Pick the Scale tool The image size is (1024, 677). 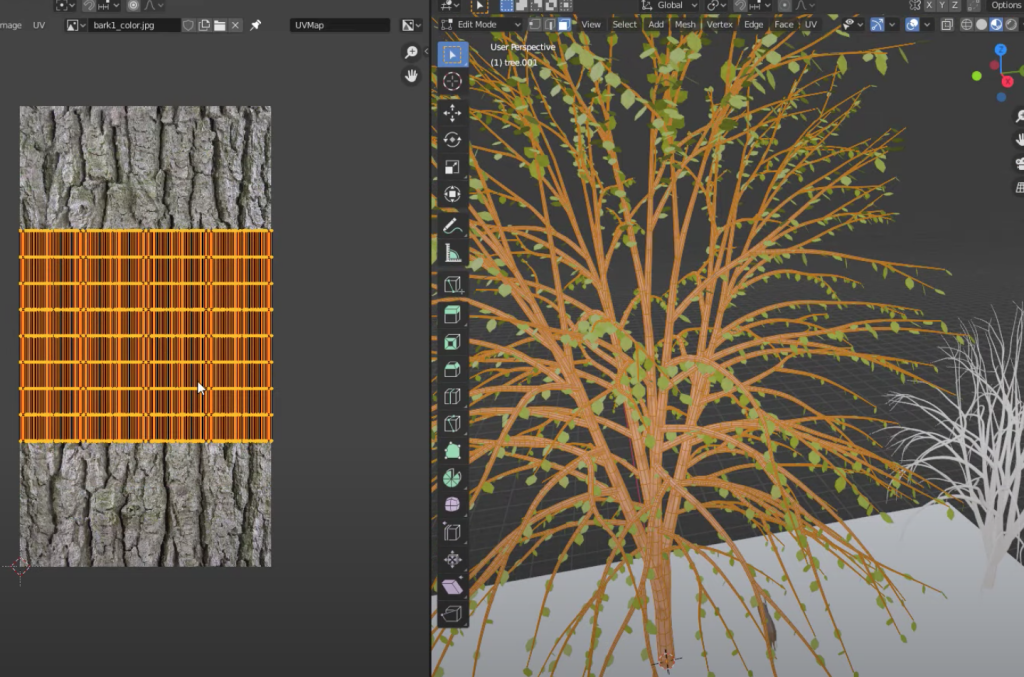click(452, 167)
